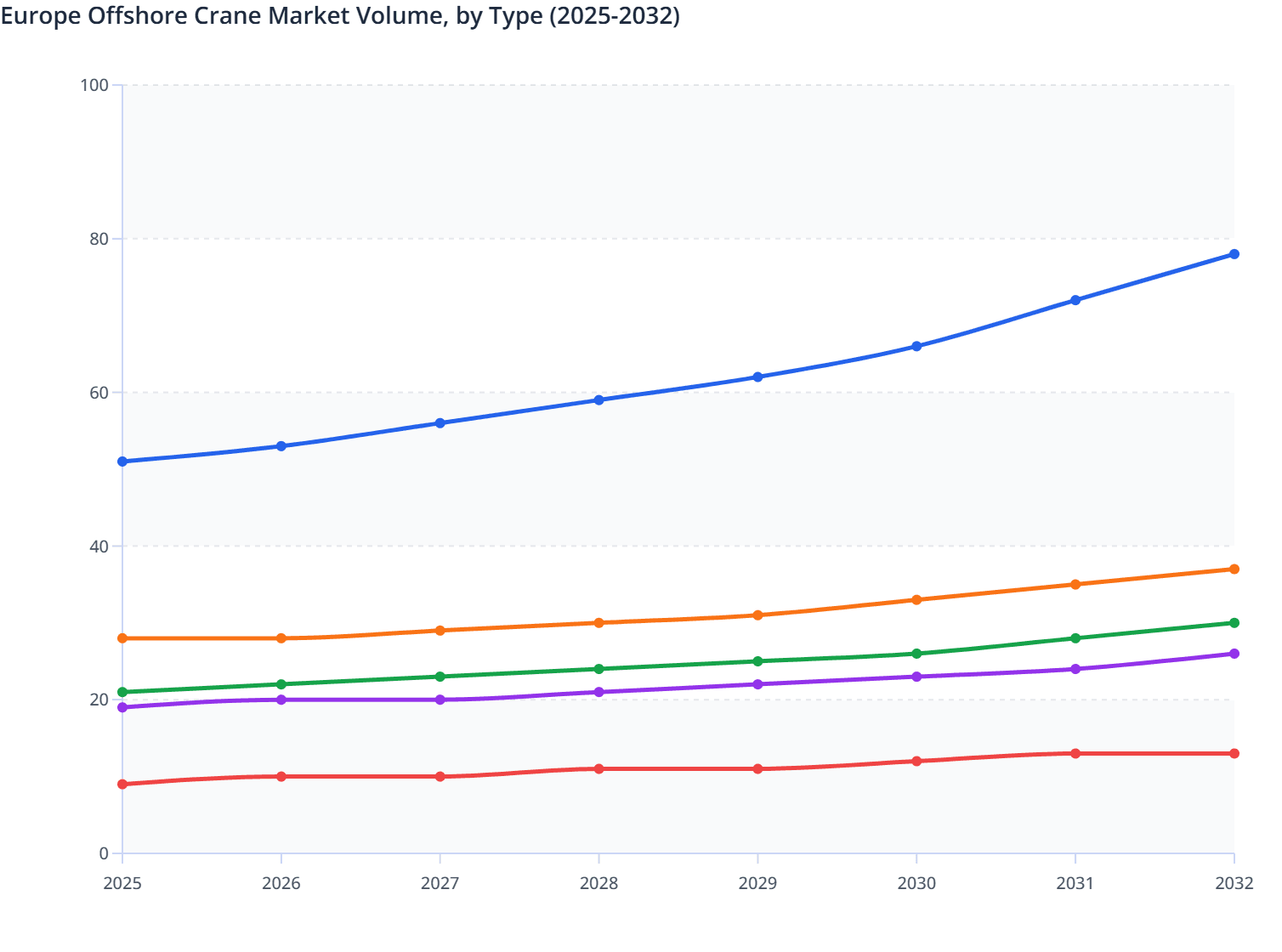The image size is (1282, 952).
Task: Select the green line's 2025 data point
Action: (x=122, y=692)
